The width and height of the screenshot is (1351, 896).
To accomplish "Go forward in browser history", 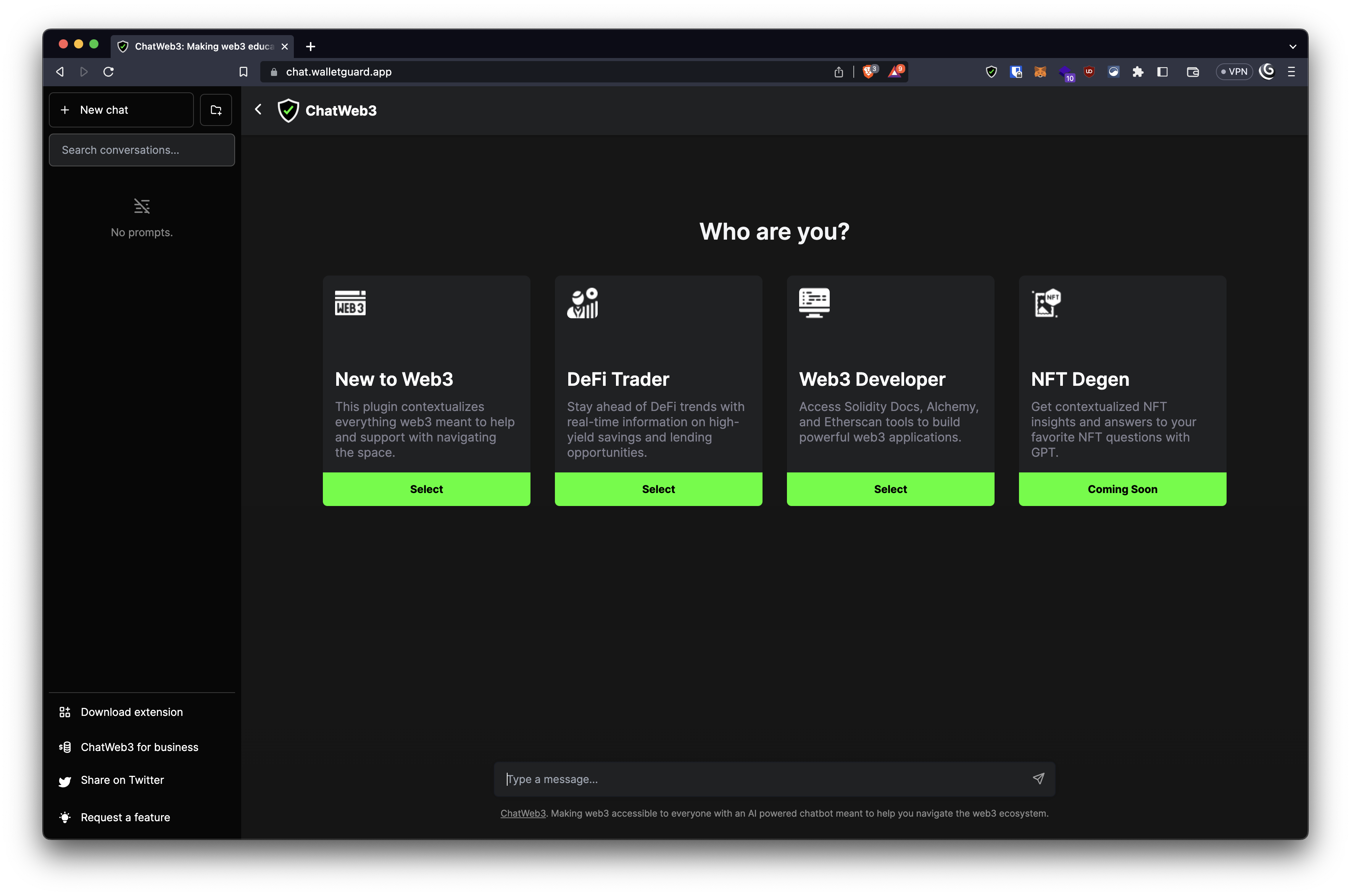I will coord(84,71).
